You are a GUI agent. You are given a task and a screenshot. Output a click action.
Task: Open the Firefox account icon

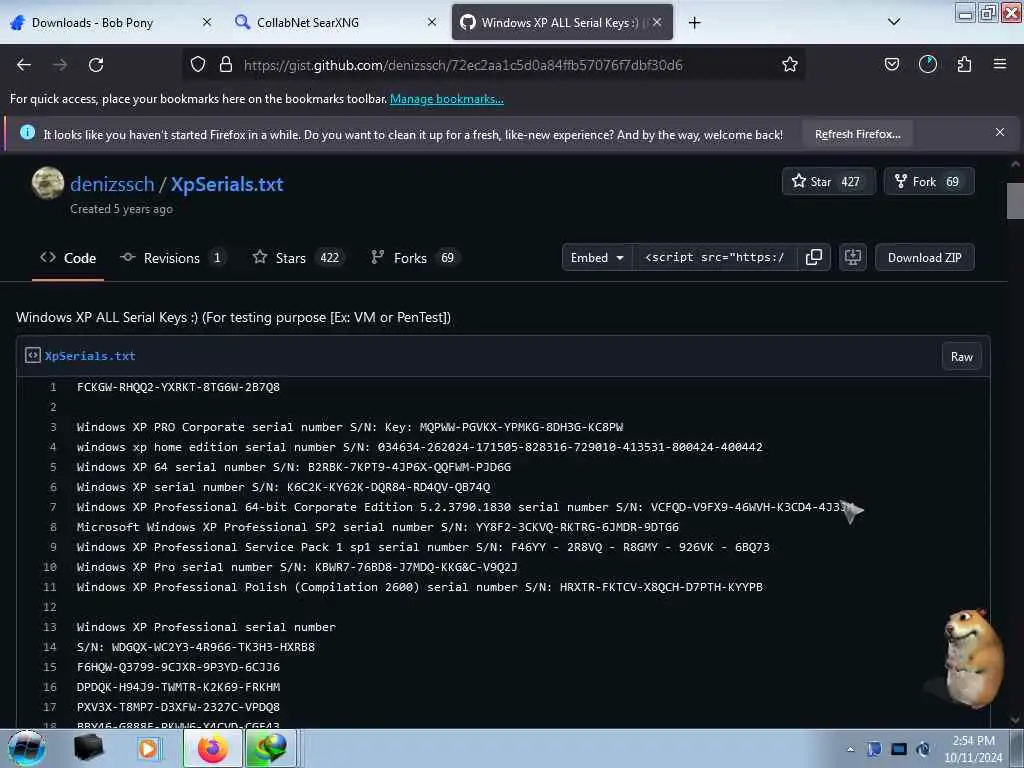(927, 64)
